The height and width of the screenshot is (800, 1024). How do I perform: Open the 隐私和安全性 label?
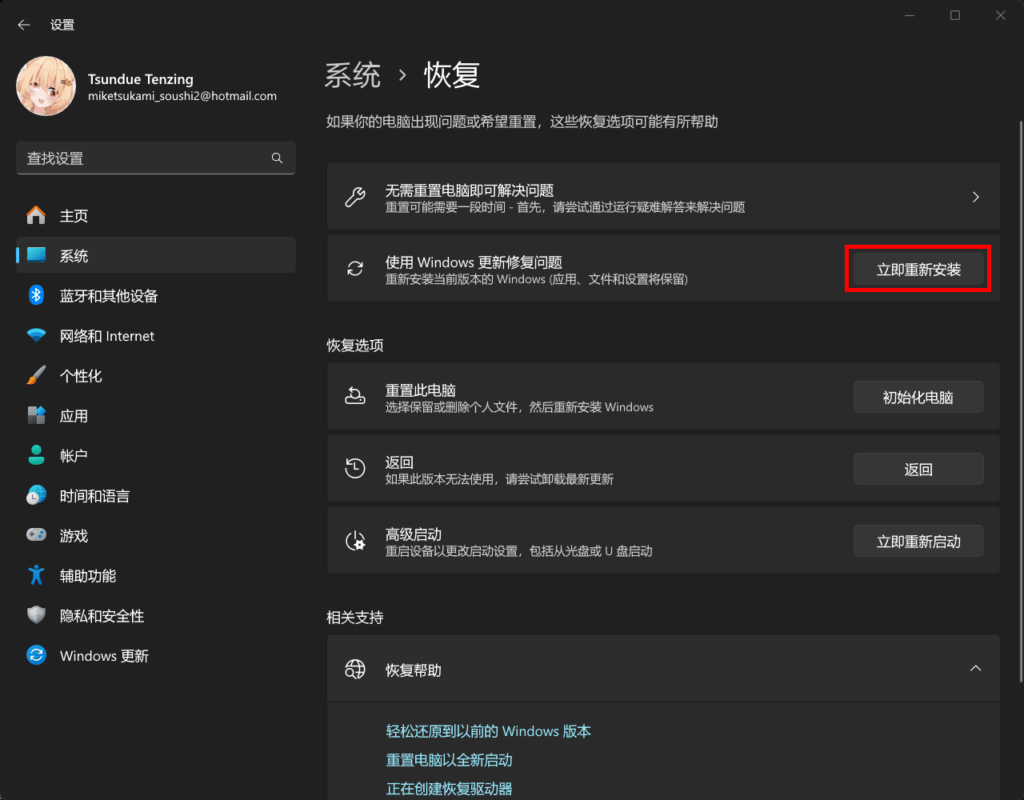click(x=102, y=616)
